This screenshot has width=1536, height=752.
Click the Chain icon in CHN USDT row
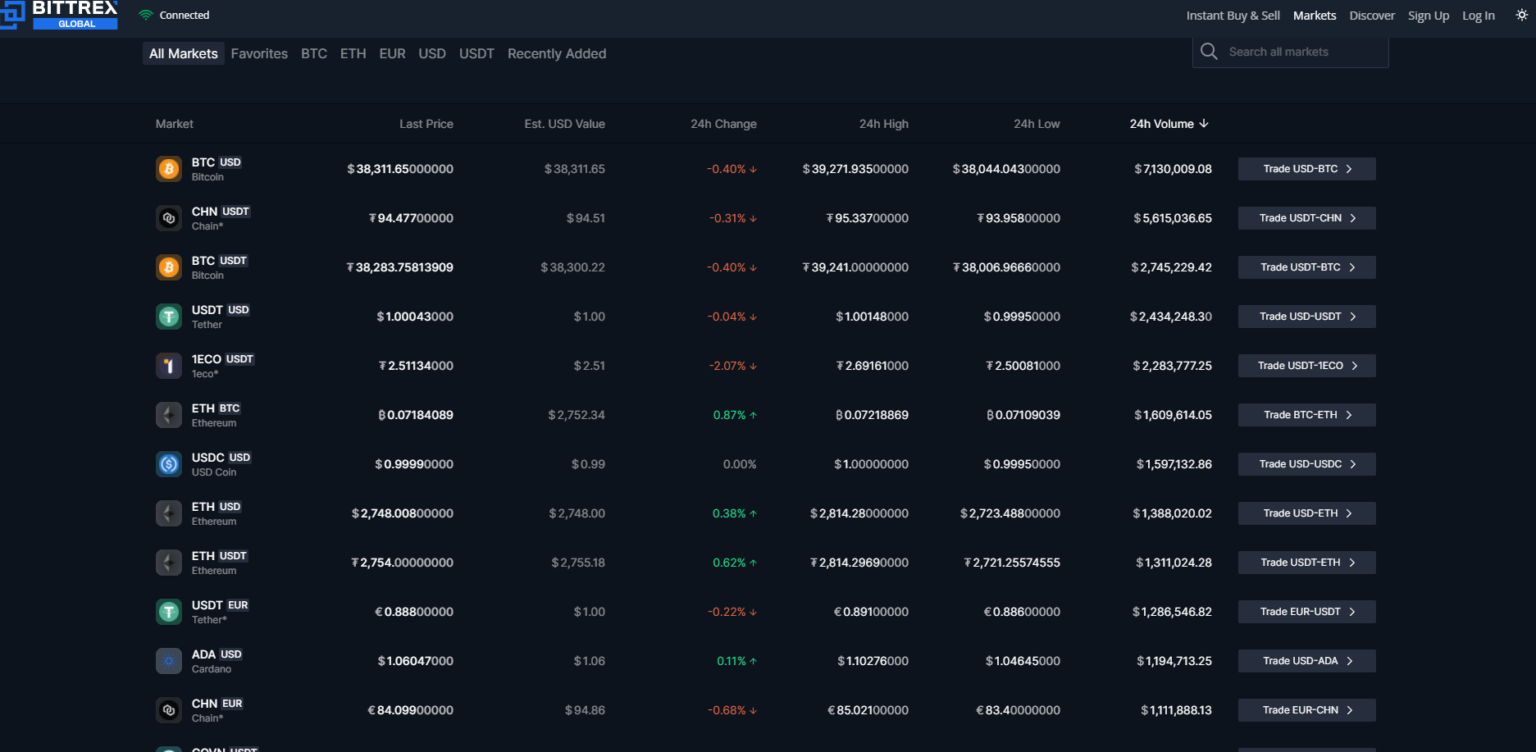169,218
